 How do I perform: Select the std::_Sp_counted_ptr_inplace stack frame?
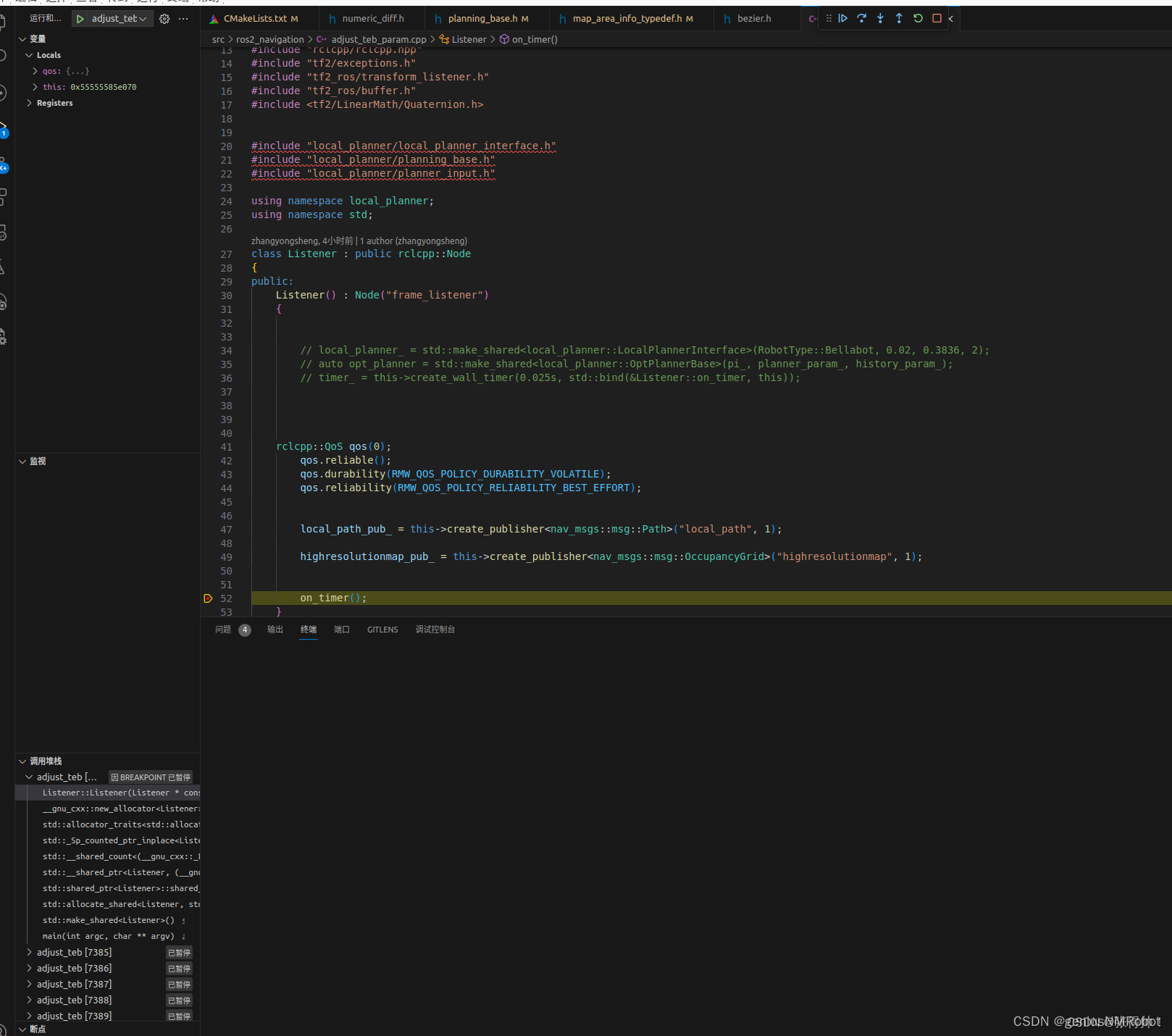[x=107, y=841]
